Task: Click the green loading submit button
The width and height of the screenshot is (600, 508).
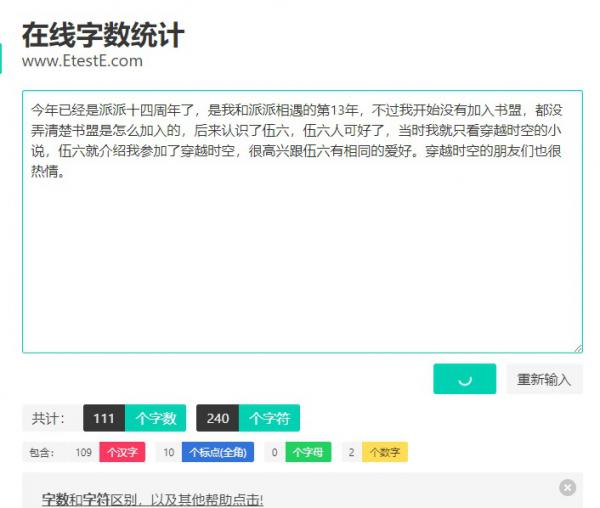Action: click(465, 379)
